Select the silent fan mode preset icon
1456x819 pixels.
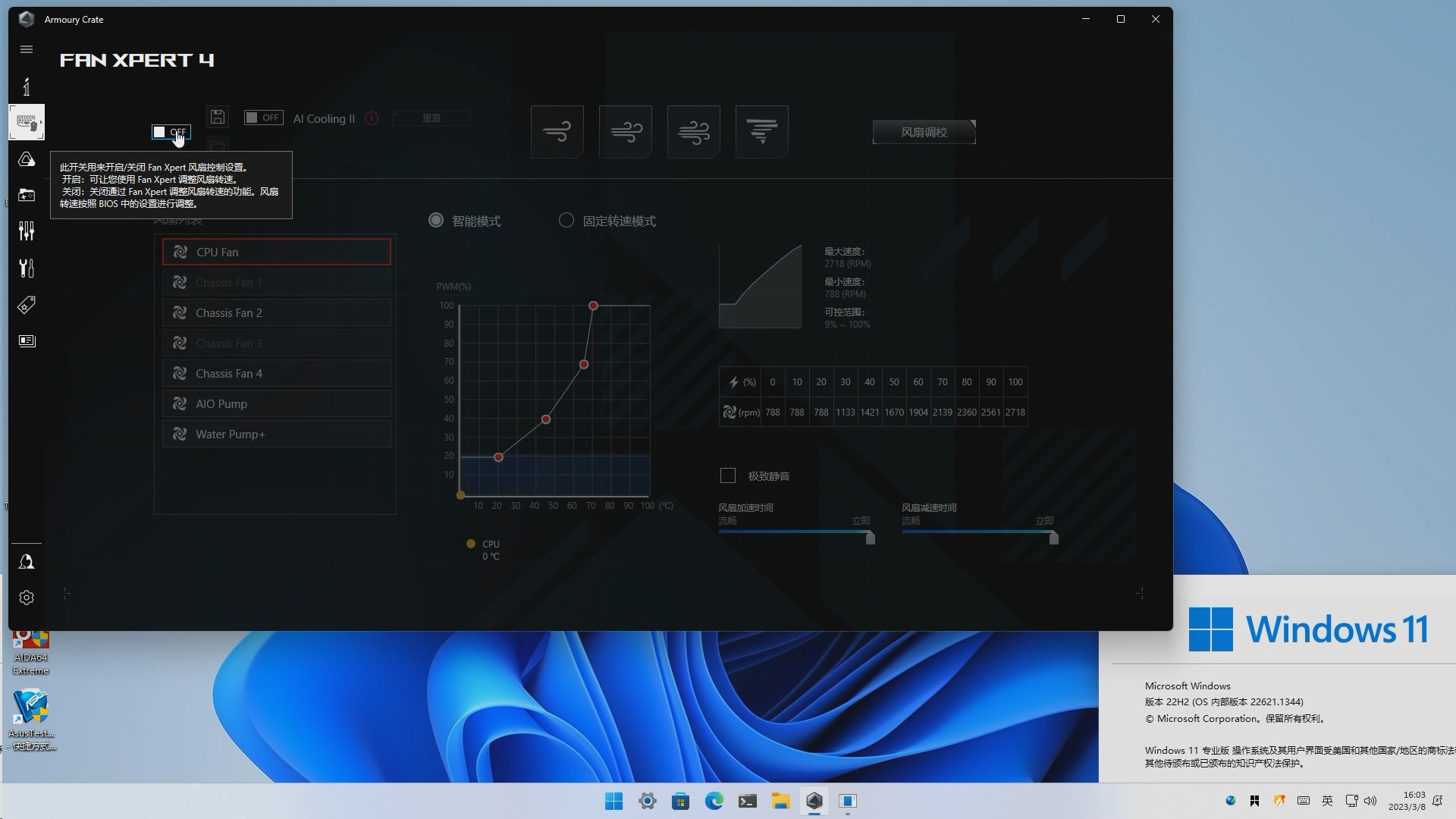click(x=557, y=132)
